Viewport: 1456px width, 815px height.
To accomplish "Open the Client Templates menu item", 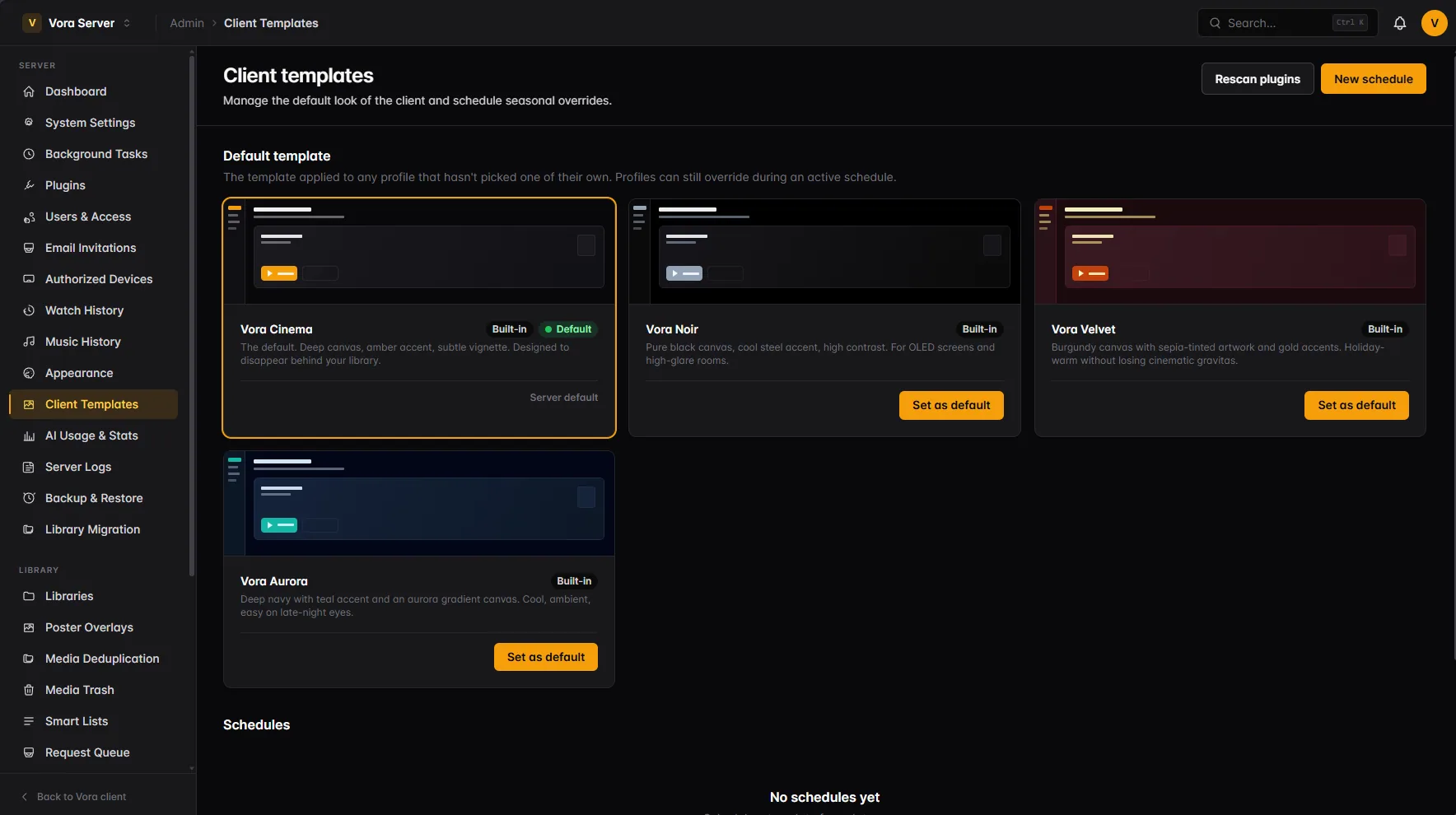I will [94, 404].
